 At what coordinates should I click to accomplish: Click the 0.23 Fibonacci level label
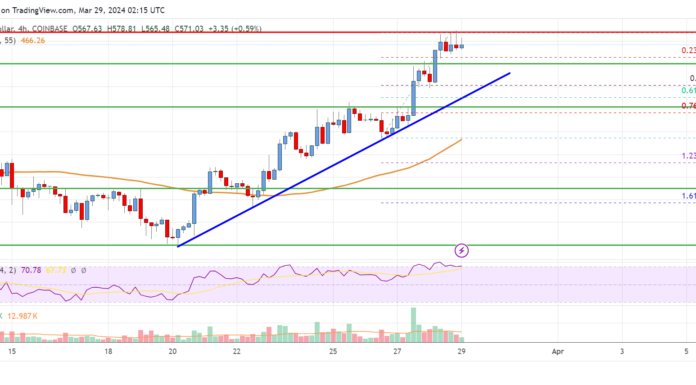(x=688, y=51)
